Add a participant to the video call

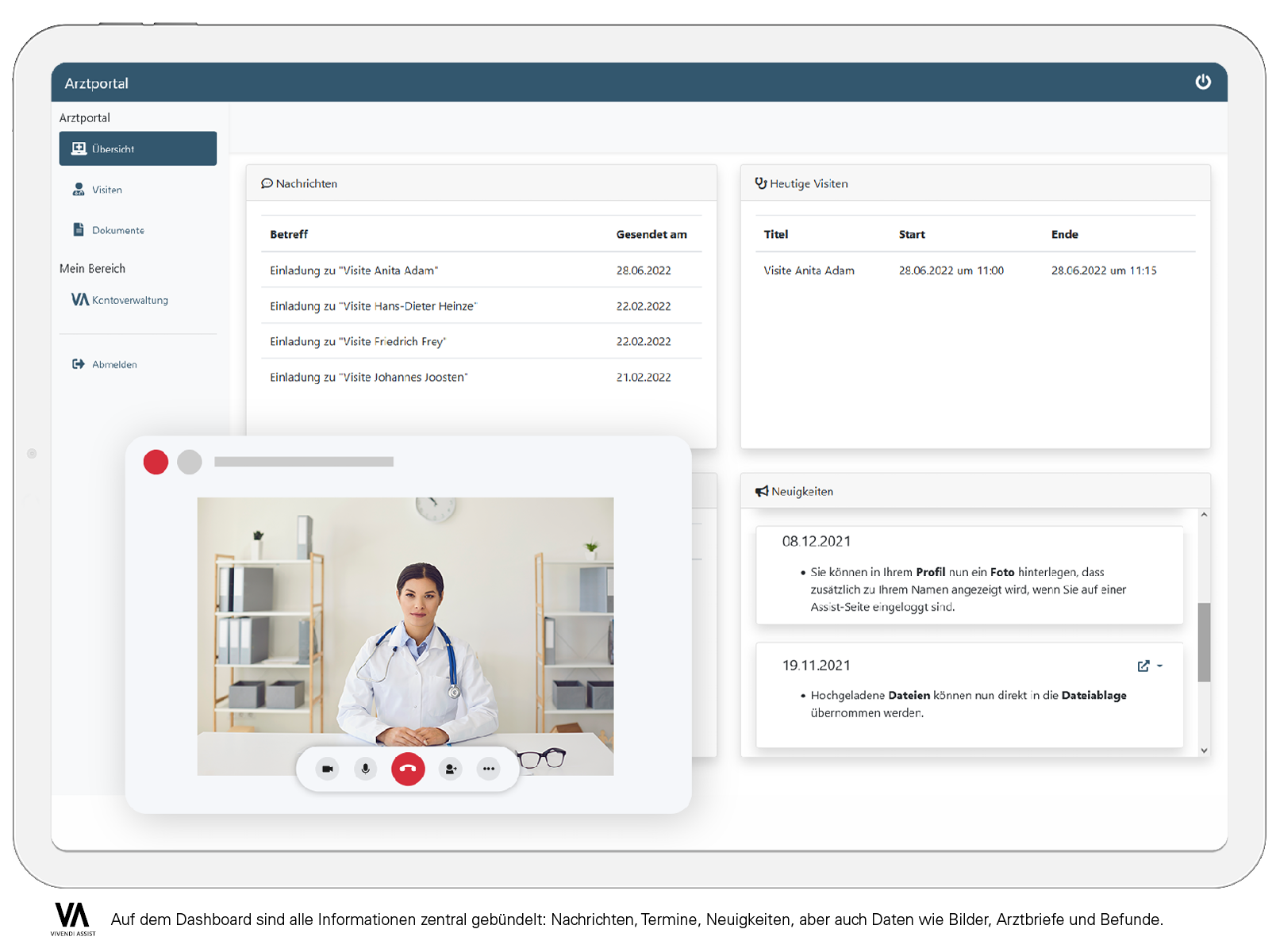451,769
